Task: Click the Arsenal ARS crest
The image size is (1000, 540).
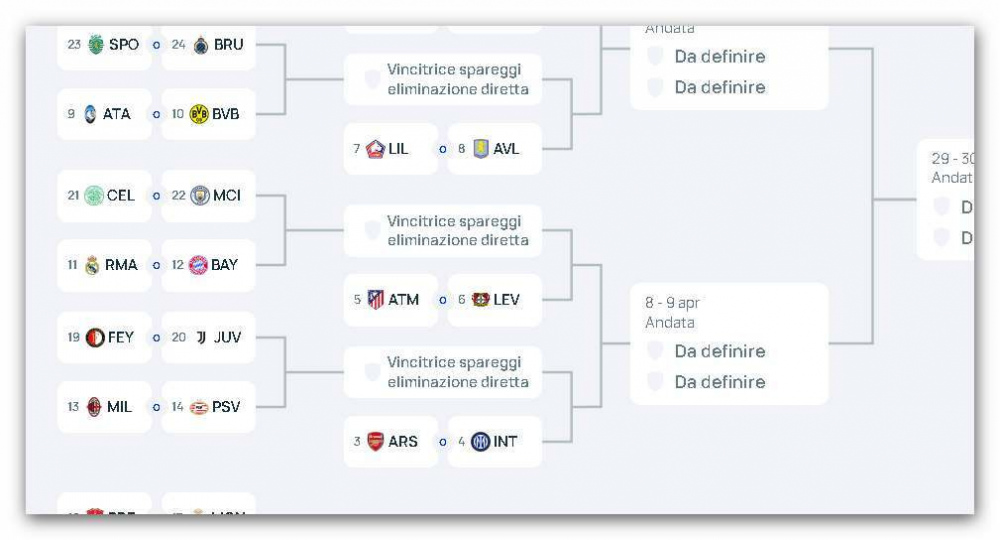Action: [376, 441]
